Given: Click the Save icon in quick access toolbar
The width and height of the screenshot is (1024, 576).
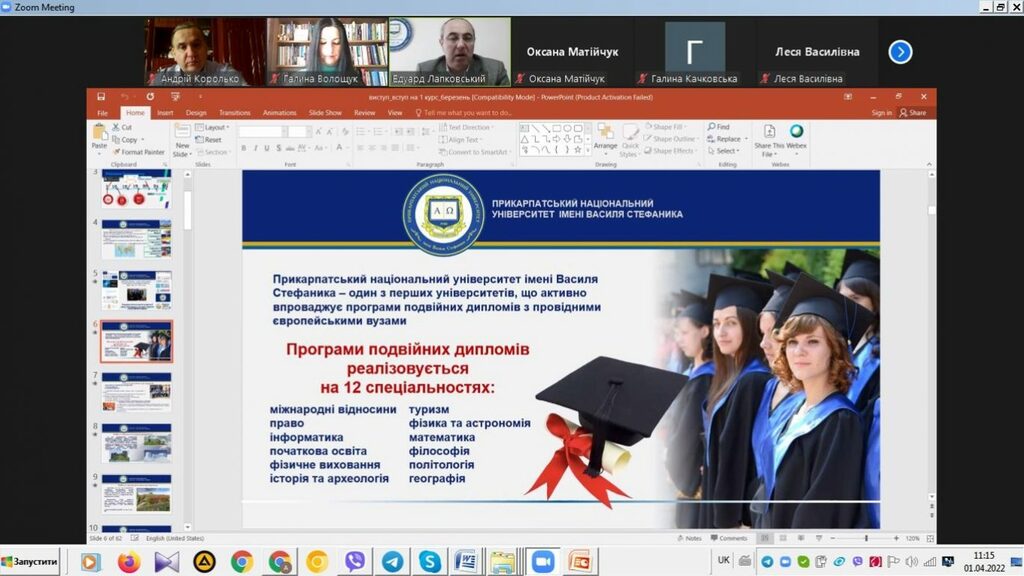Looking at the screenshot, I should click(x=102, y=97).
